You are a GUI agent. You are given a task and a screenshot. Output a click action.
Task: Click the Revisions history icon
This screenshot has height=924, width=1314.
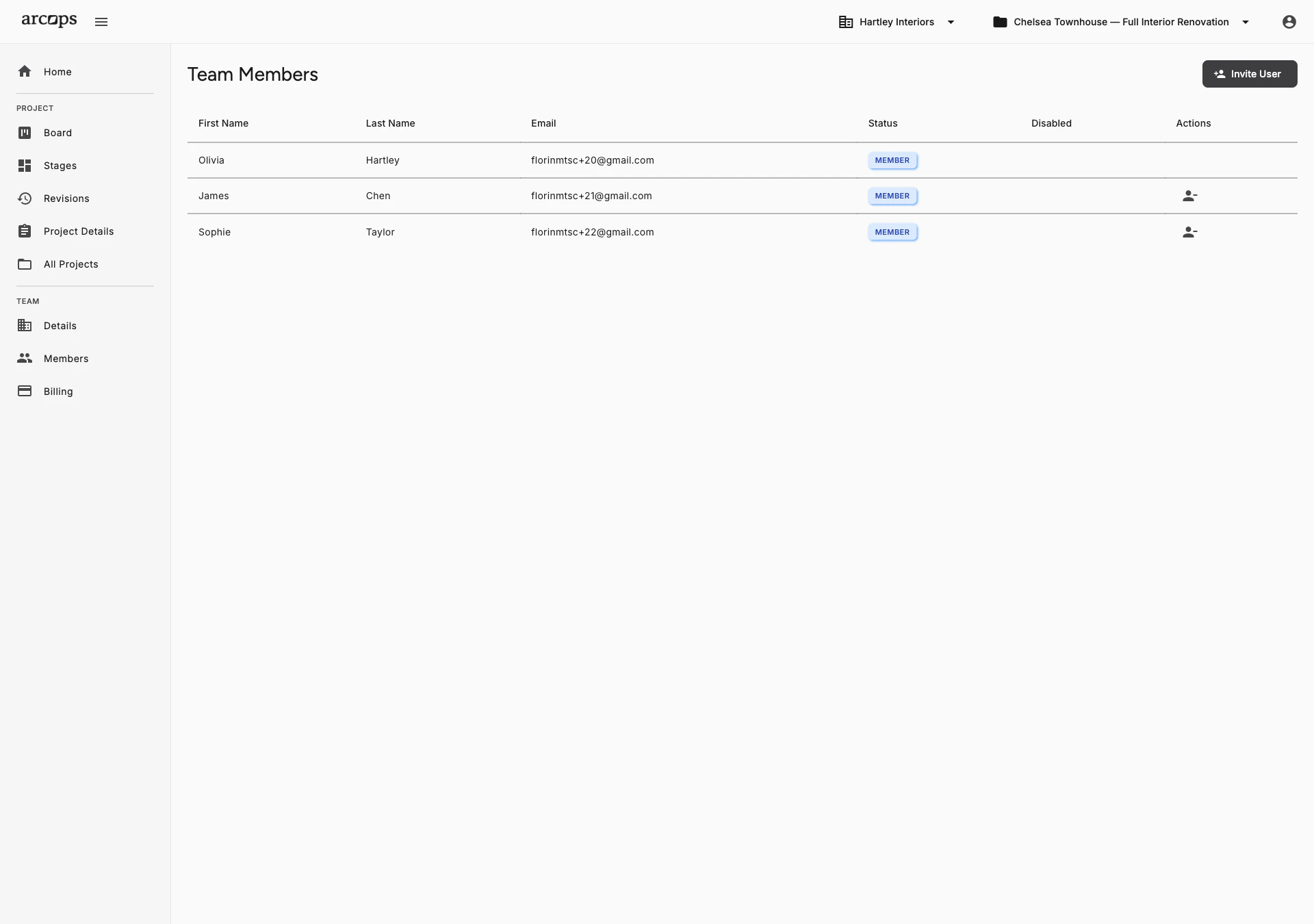(x=25, y=198)
